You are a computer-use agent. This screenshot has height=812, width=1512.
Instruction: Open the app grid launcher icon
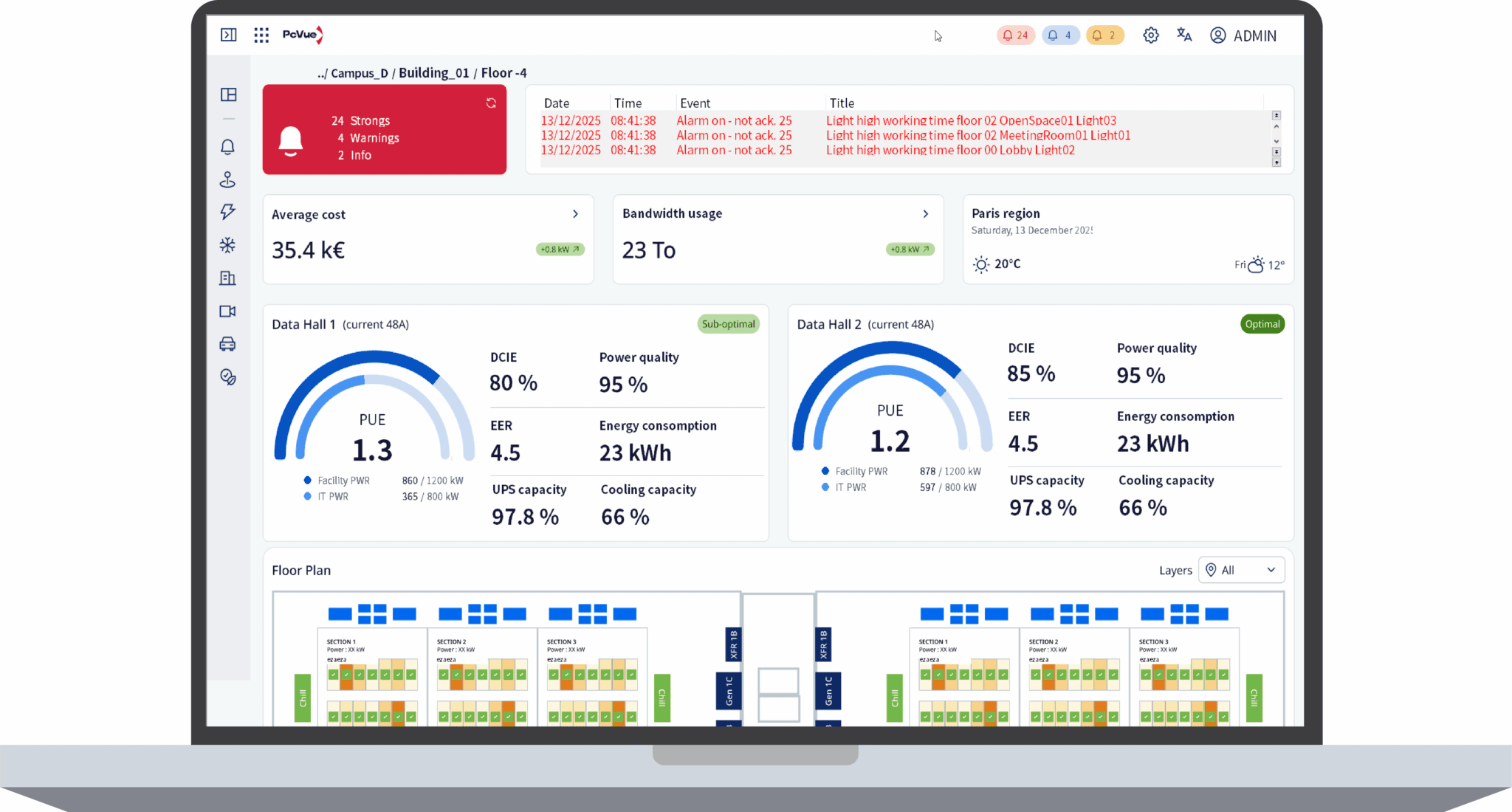point(261,35)
